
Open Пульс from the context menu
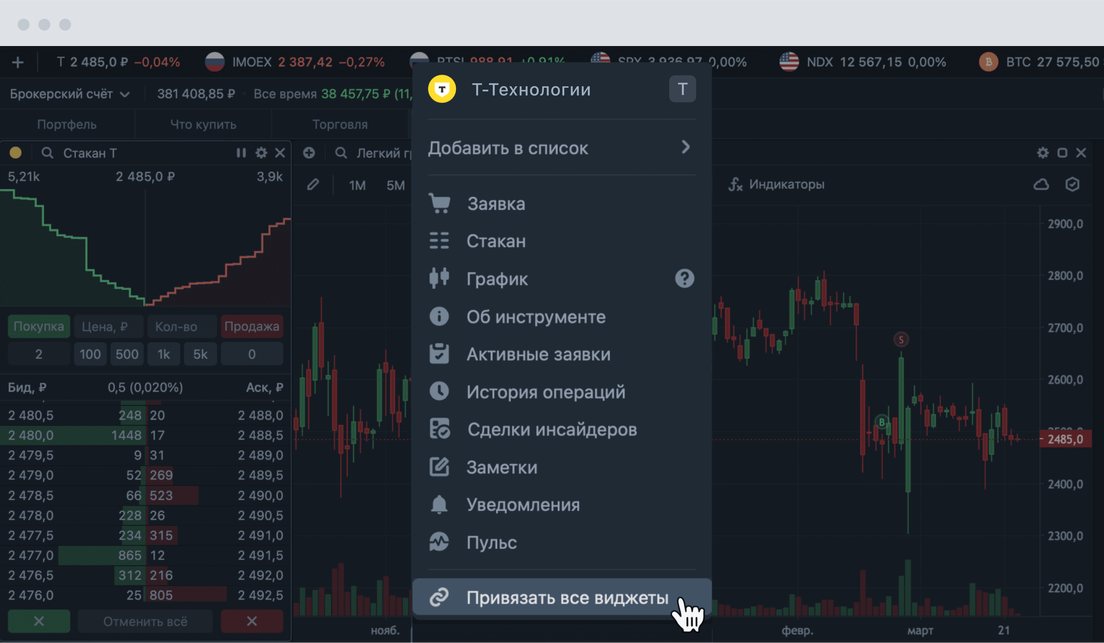tap(561, 542)
